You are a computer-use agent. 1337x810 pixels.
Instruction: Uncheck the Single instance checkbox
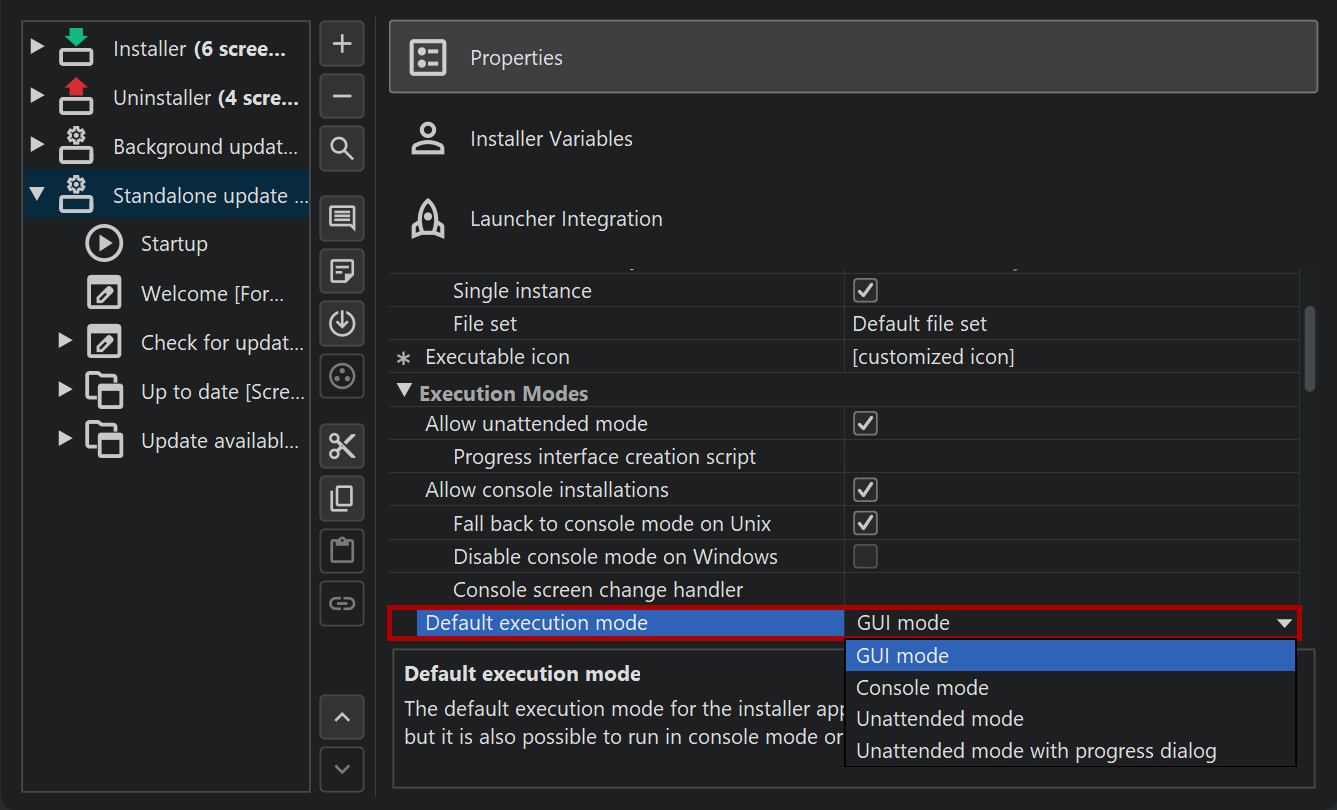[865, 291]
